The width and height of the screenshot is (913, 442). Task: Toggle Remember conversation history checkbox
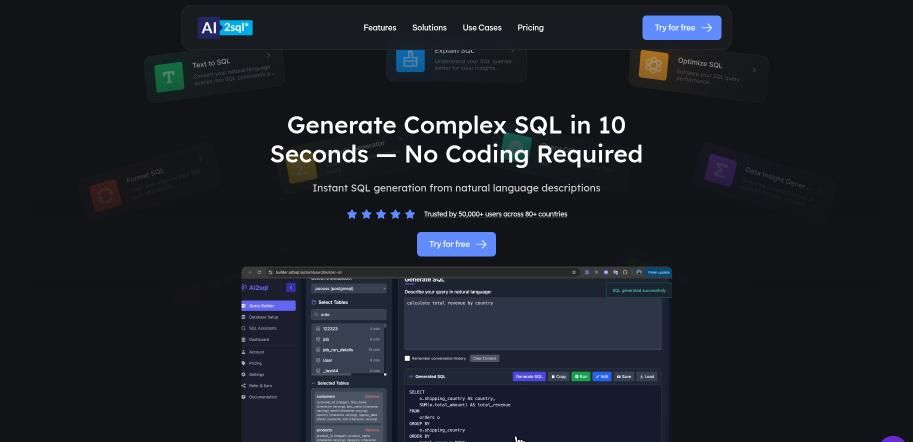(x=408, y=358)
